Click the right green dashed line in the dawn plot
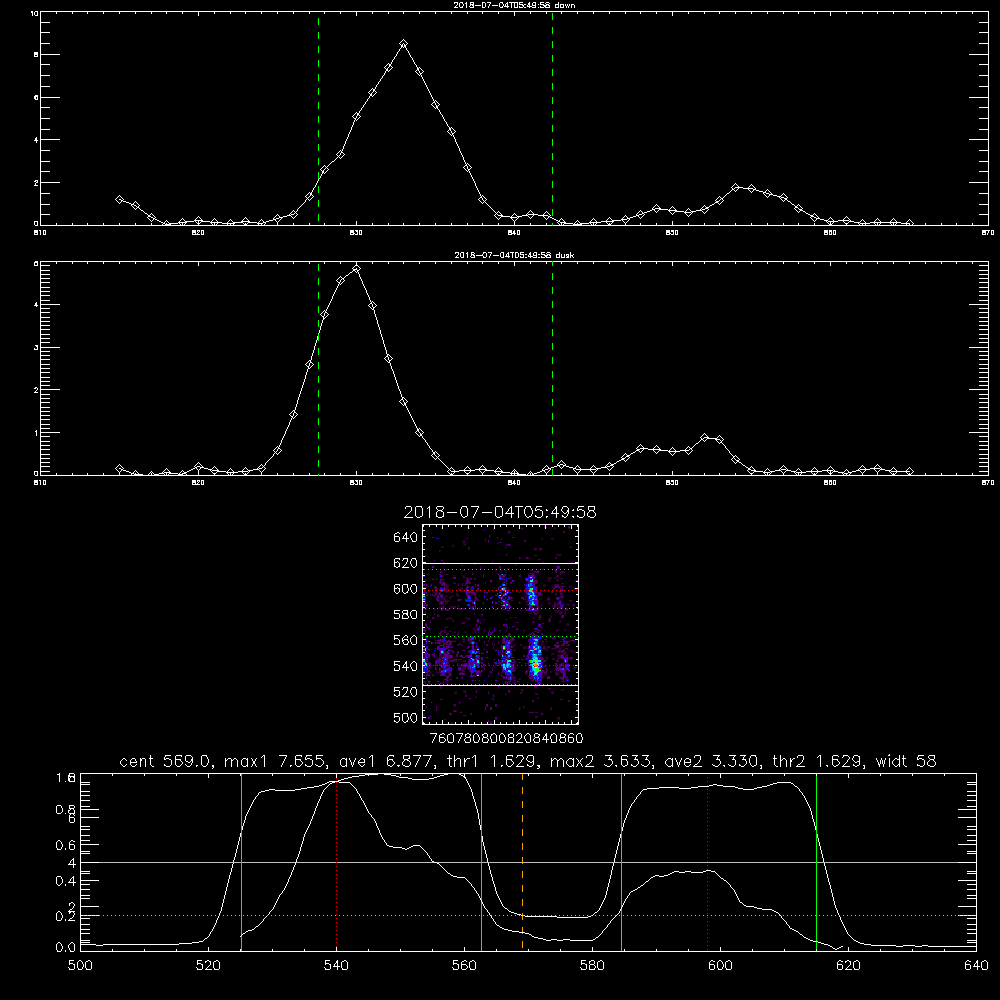Image resolution: width=1000 pixels, height=1000 pixels. click(x=552, y=119)
